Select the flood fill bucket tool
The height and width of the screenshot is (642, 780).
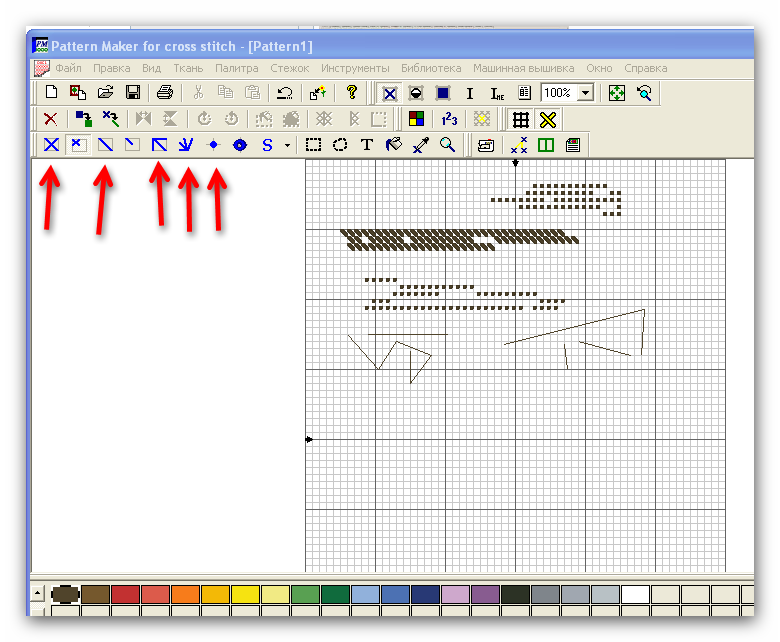coord(393,145)
